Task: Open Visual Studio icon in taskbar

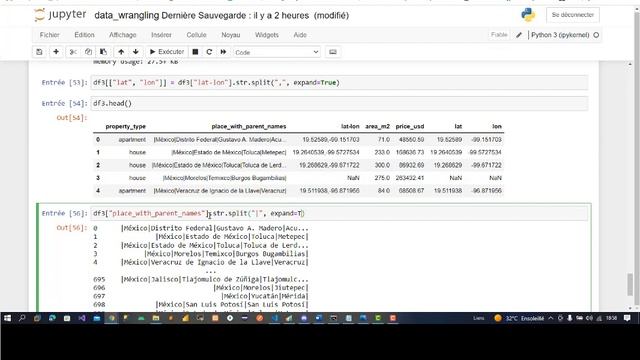Action: (x=82, y=318)
